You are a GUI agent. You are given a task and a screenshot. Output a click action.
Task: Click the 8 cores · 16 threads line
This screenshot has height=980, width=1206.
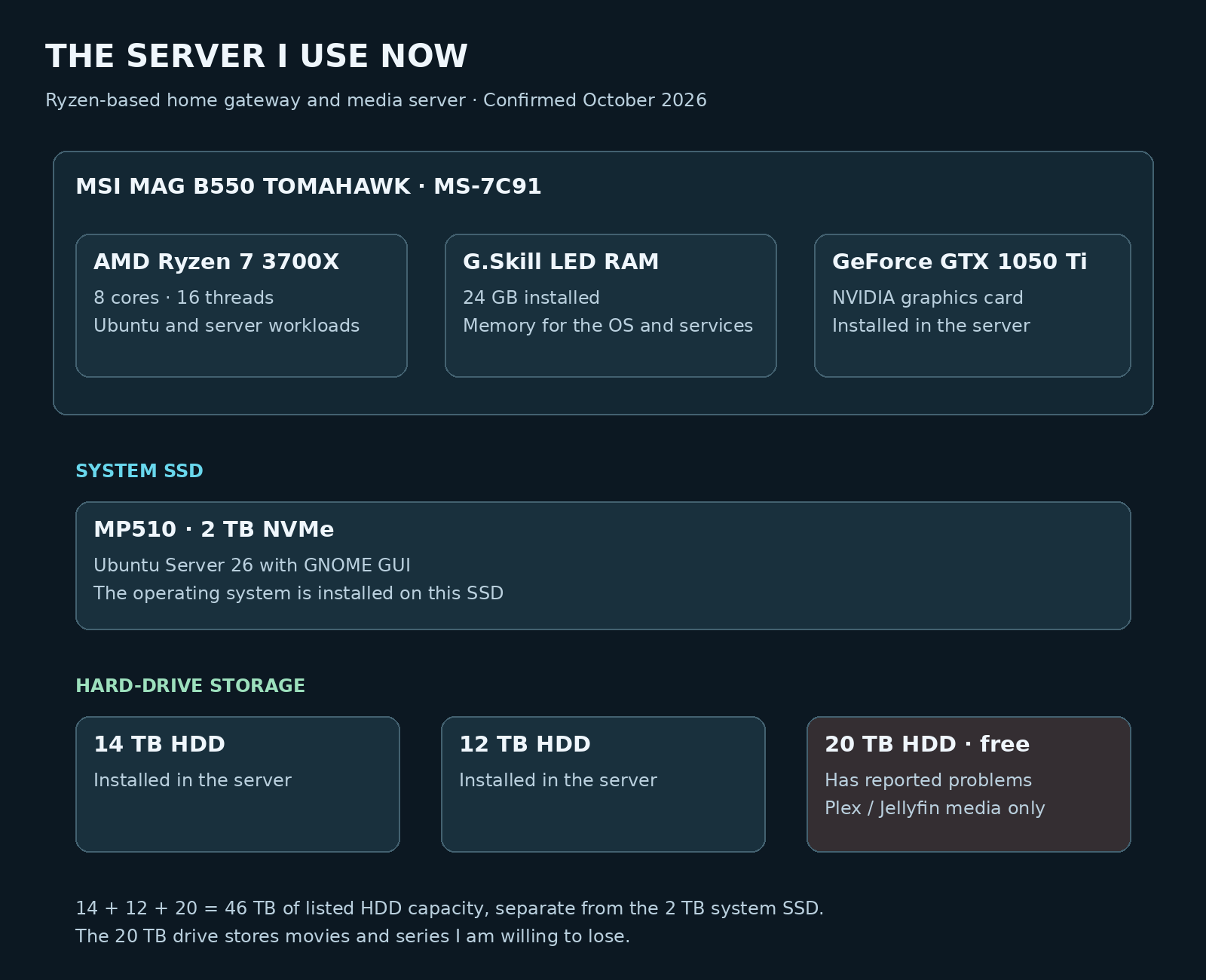(x=184, y=298)
